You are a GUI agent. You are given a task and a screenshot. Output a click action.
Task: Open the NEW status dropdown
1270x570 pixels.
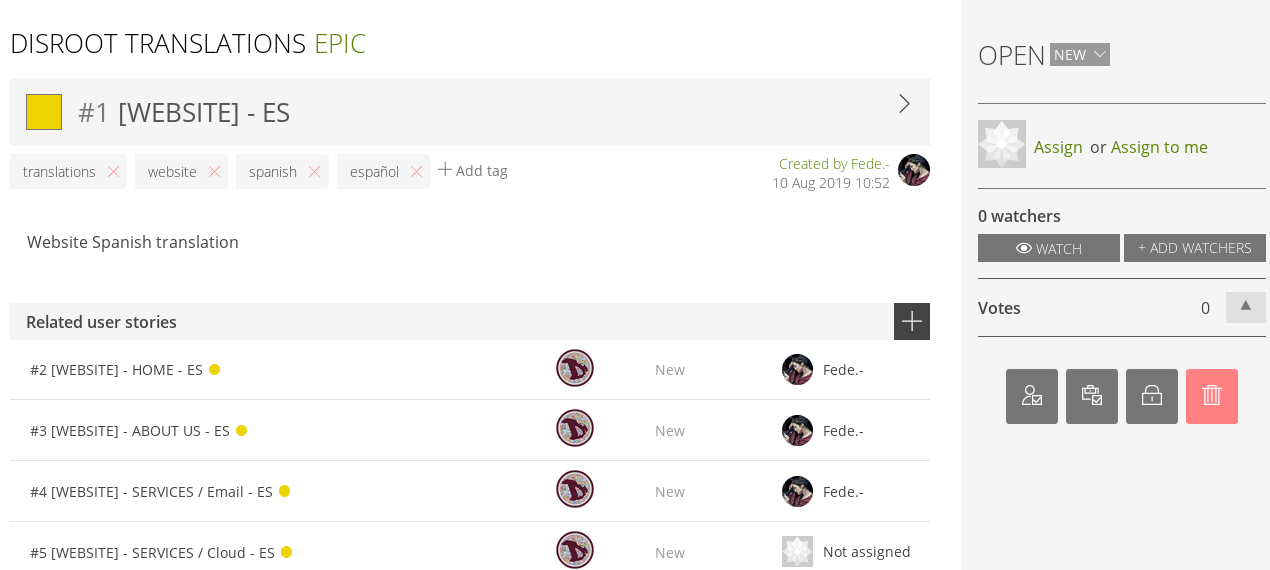(x=1079, y=55)
